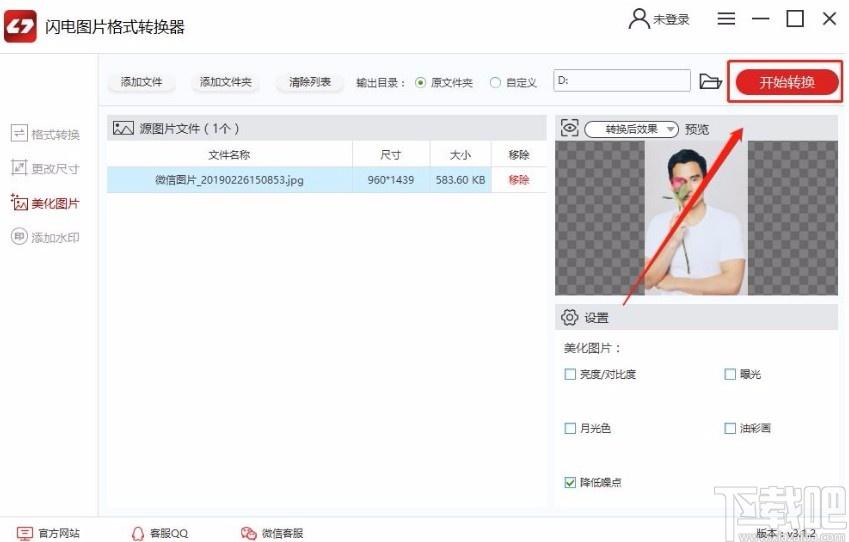Open the output folder browse icon
Viewport: 849px width, 542px height.
point(710,81)
